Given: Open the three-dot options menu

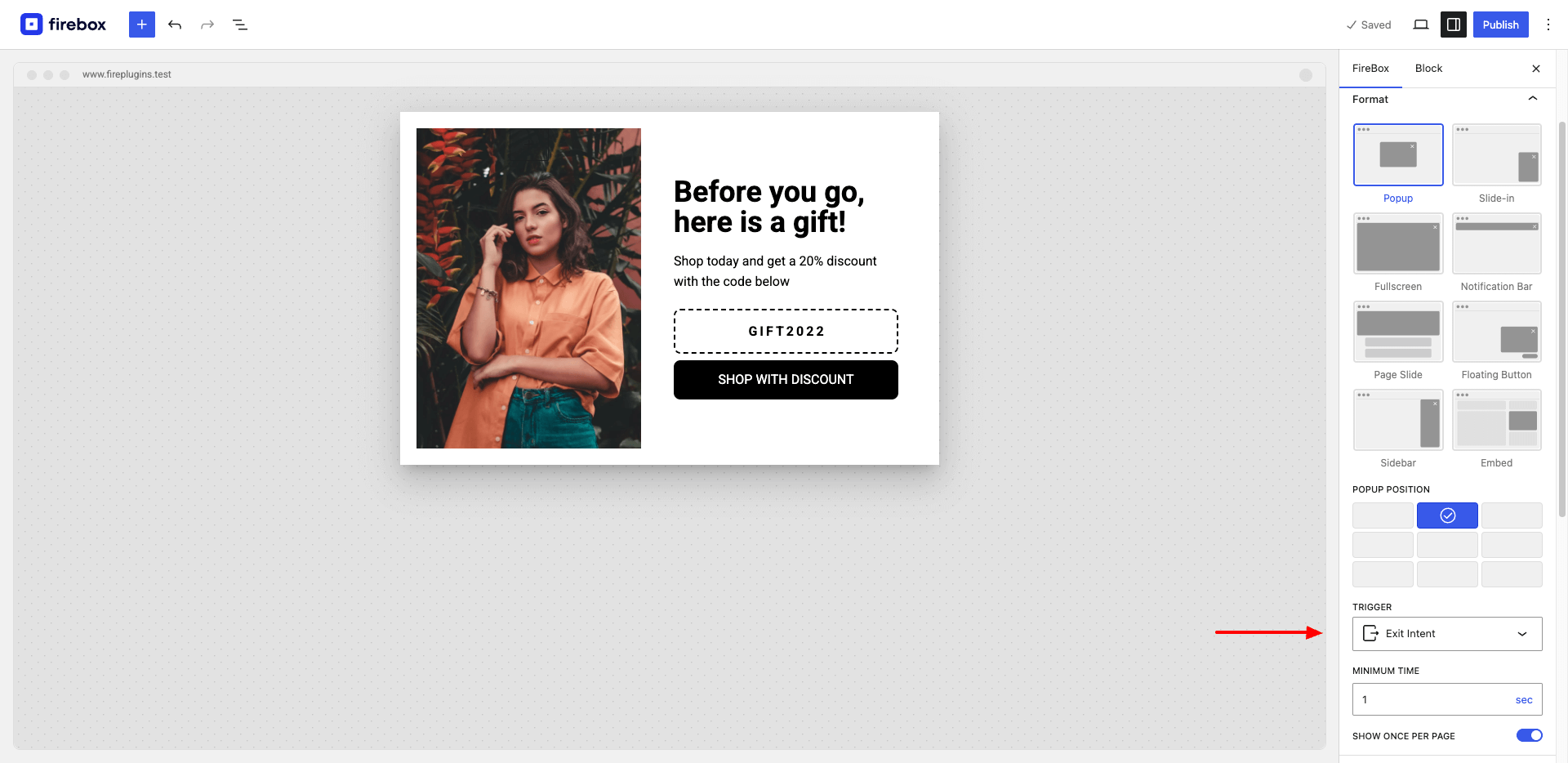Looking at the screenshot, I should 1548,25.
